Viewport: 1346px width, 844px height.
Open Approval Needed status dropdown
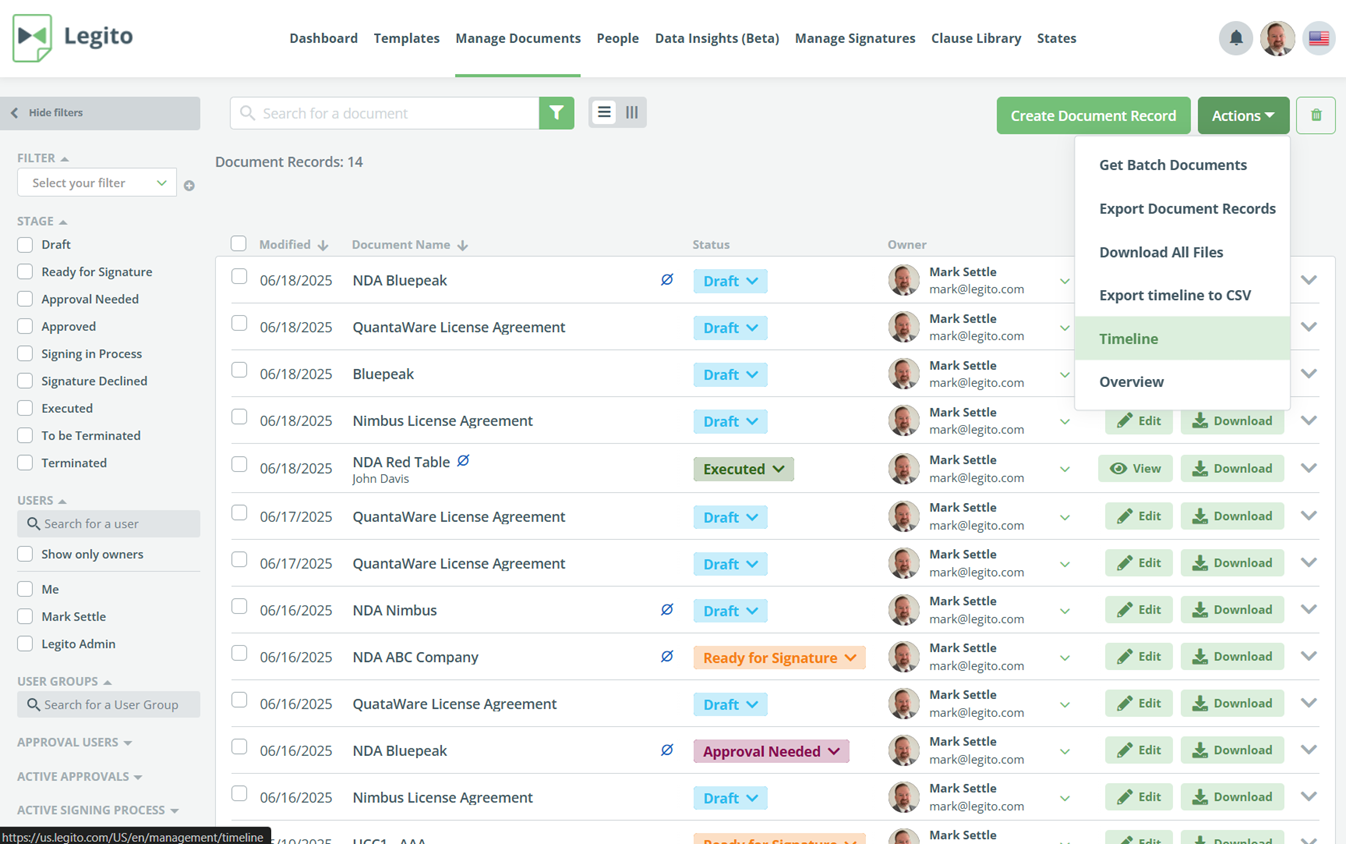[x=771, y=751]
